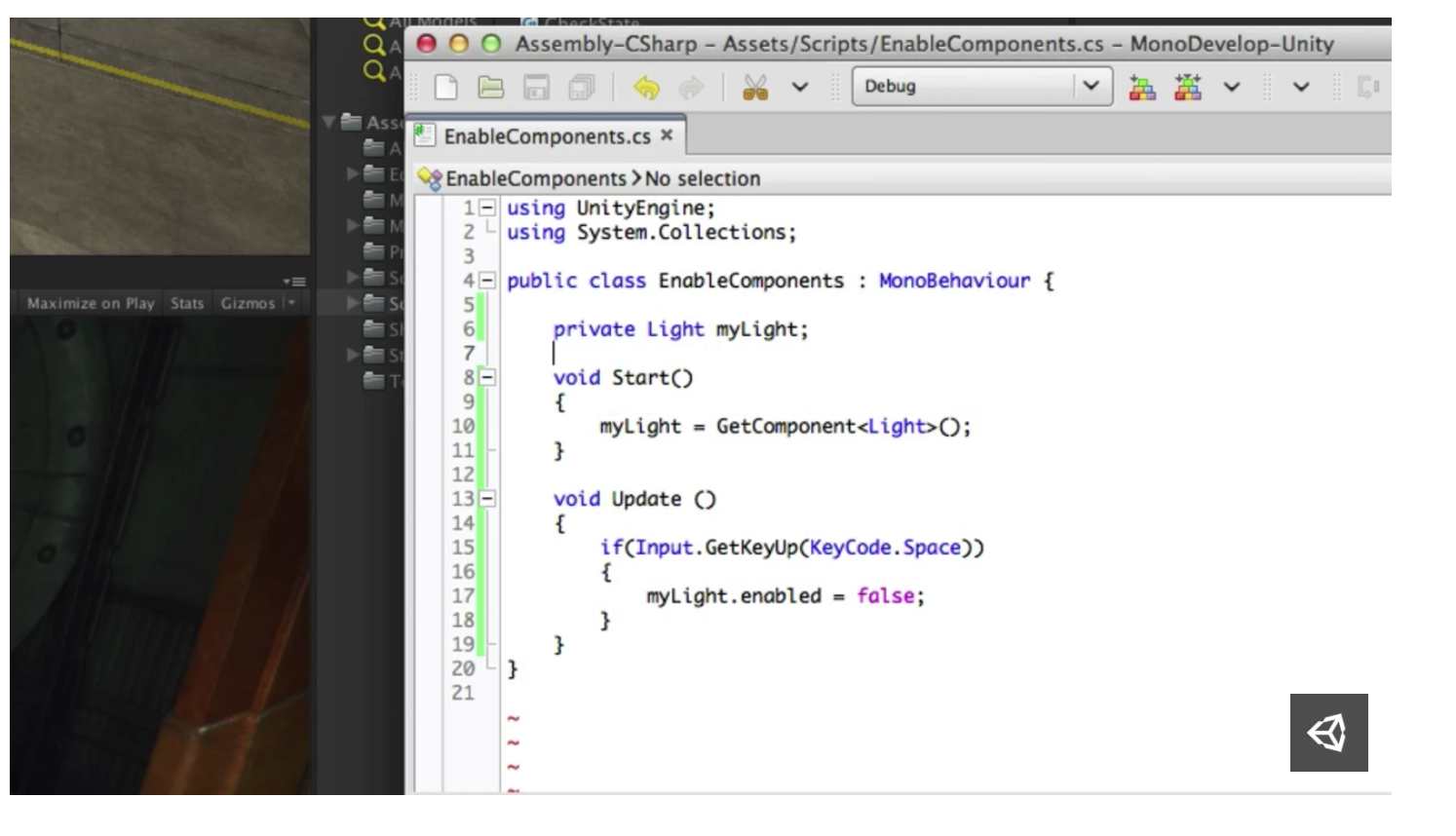The image size is (1456, 836).
Task: Click the All Models search icon in Unity
Action: point(374,22)
